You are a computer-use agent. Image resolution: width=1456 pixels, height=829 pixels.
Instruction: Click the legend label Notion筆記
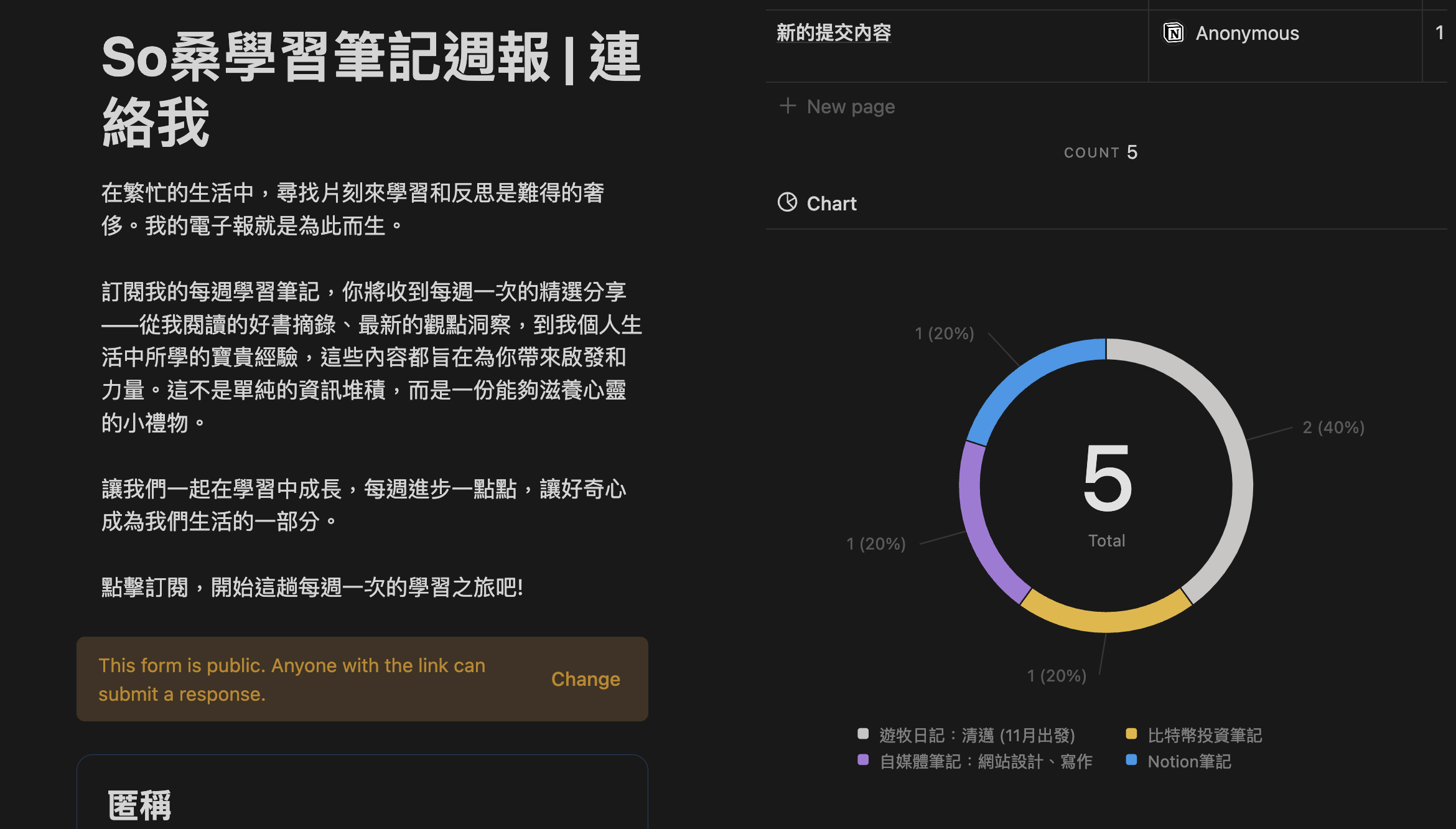click(1188, 761)
